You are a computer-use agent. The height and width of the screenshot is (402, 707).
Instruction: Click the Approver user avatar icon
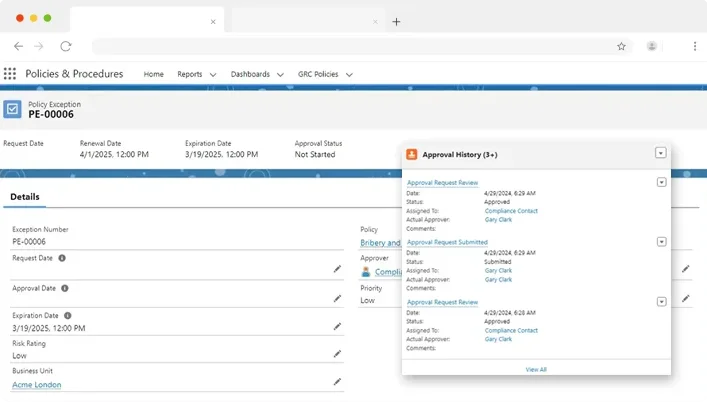pyautogui.click(x=366, y=272)
